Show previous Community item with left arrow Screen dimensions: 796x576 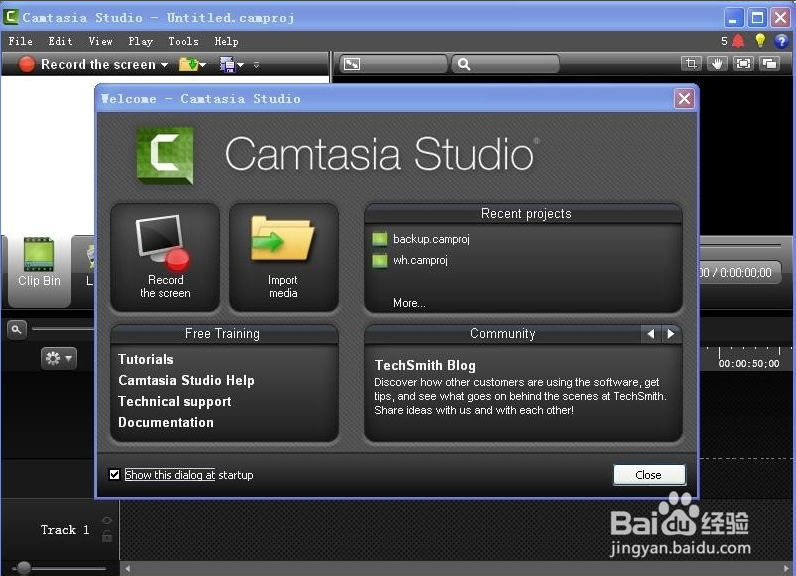[x=651, y=333]
